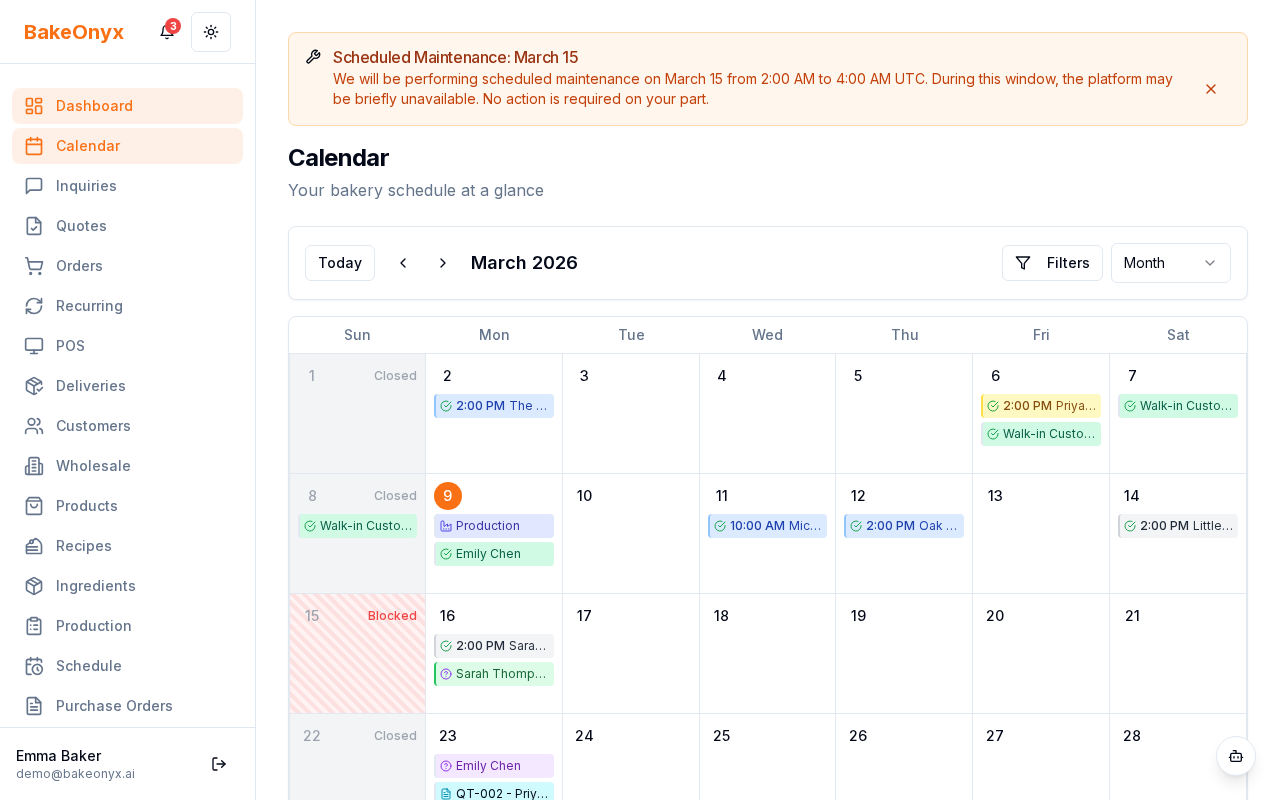Dismiss the Scheduled Maintenance banner
The width and height of the screenshot is (1280, 800).
[x=1211, y=89]
